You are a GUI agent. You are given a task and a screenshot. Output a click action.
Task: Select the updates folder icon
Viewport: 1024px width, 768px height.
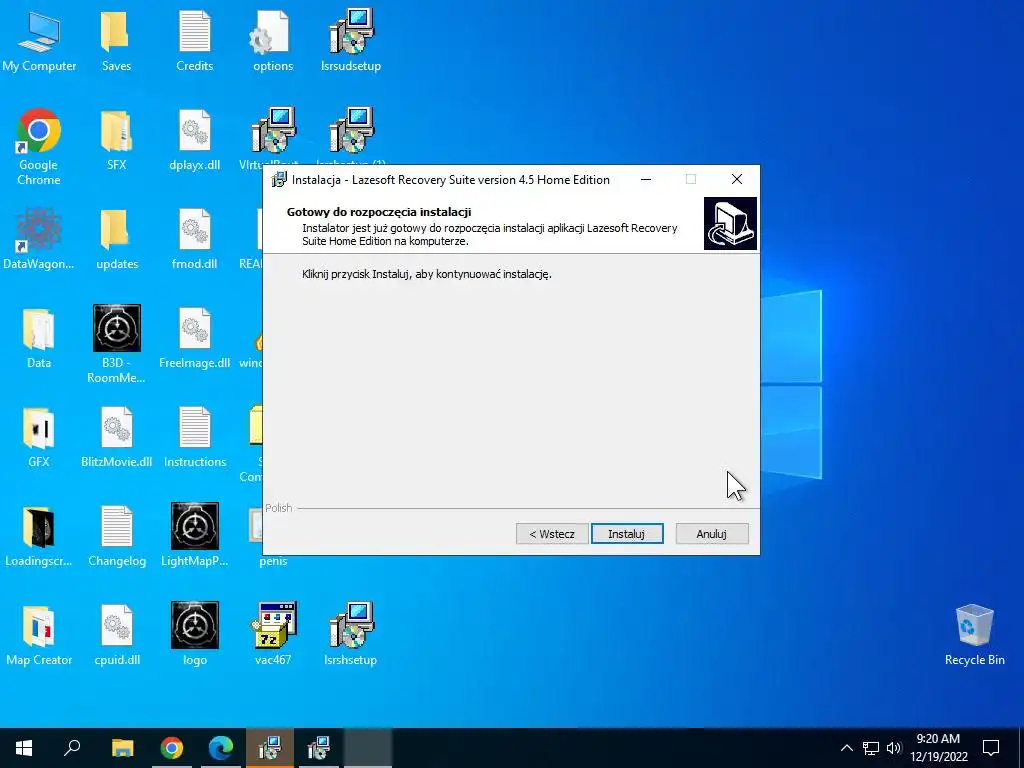117,240
